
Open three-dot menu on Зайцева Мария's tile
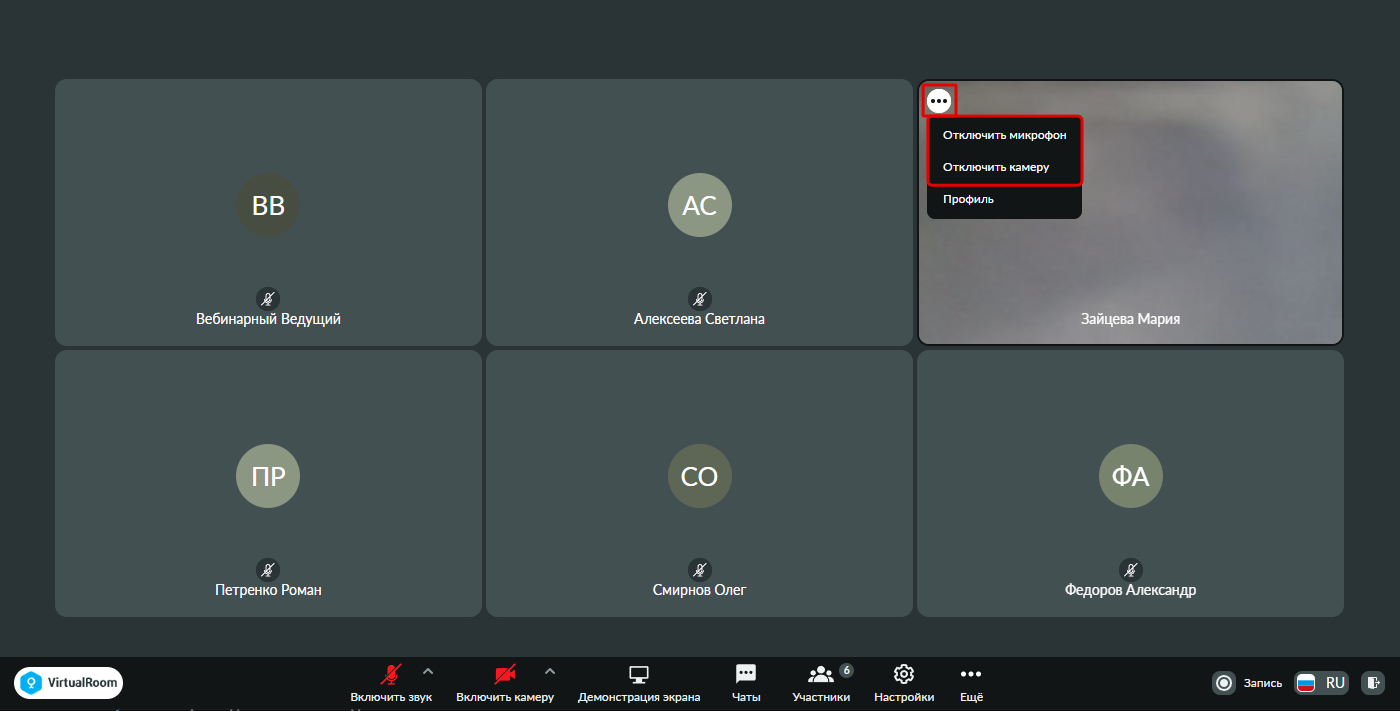(x=939, y=100)
